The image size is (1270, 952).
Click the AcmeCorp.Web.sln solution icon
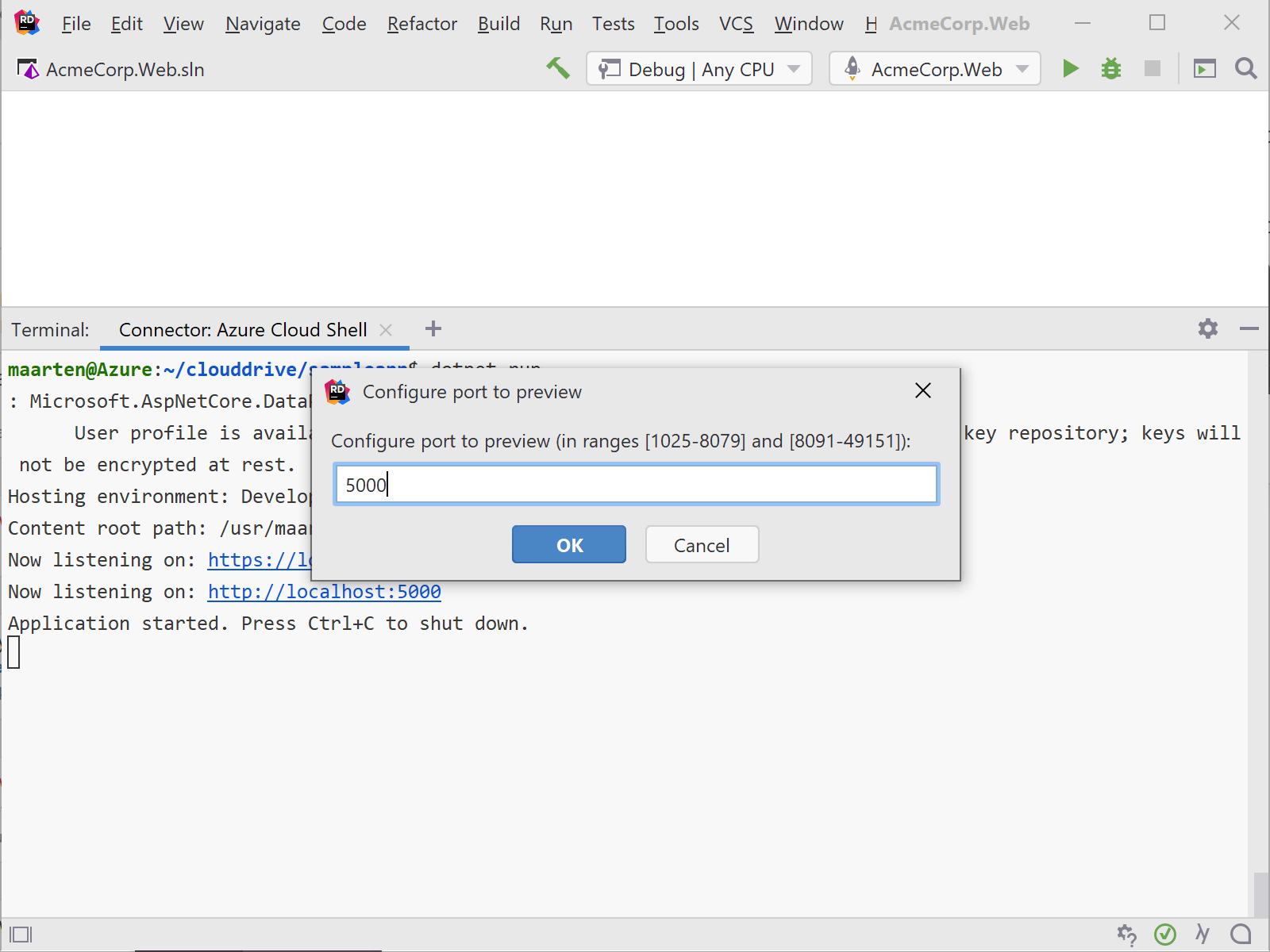pyautogui.click(x=28, y=70)
